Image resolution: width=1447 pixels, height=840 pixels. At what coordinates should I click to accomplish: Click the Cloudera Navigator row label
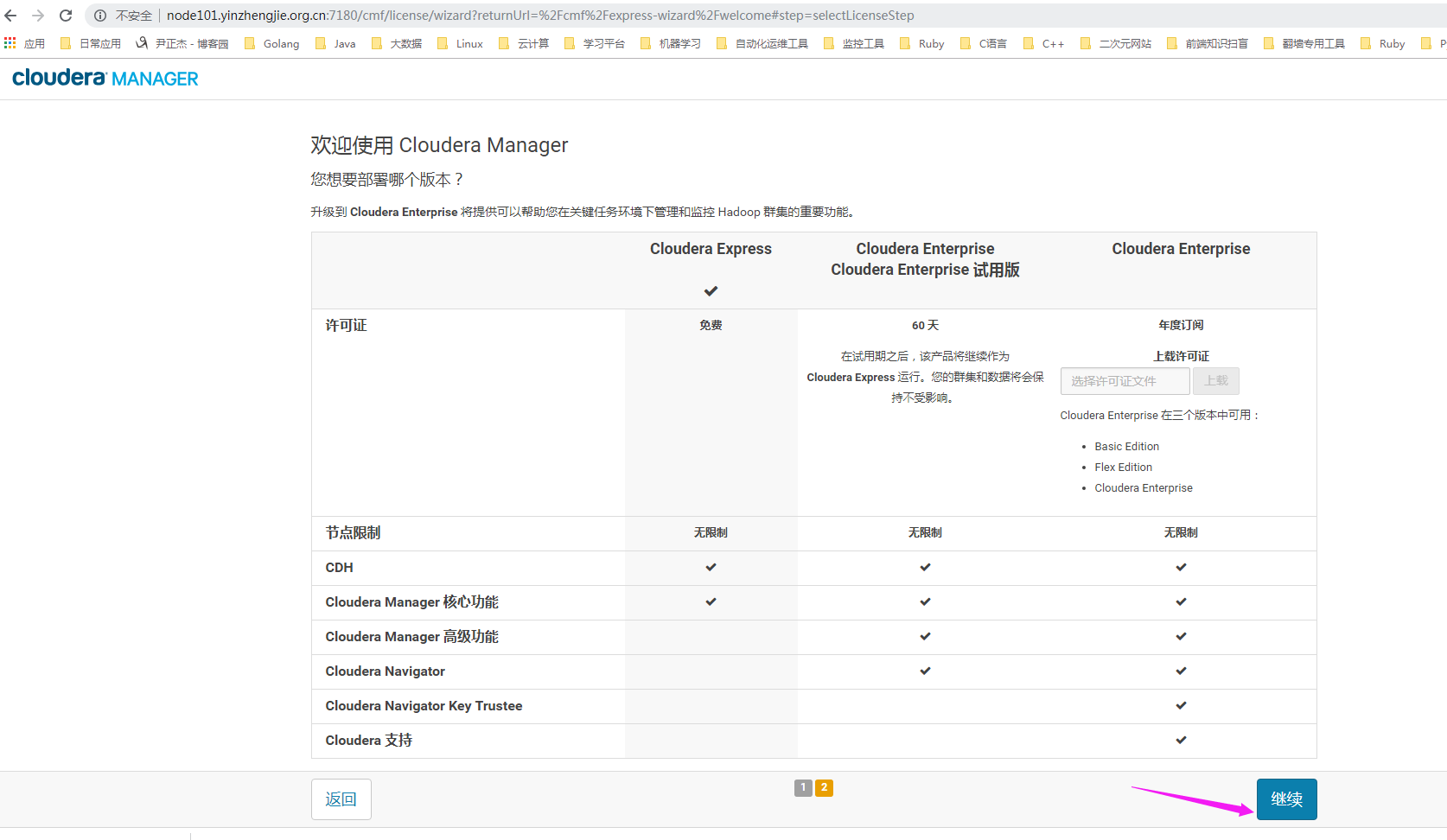pyautogui.click(x=385, y=671)
